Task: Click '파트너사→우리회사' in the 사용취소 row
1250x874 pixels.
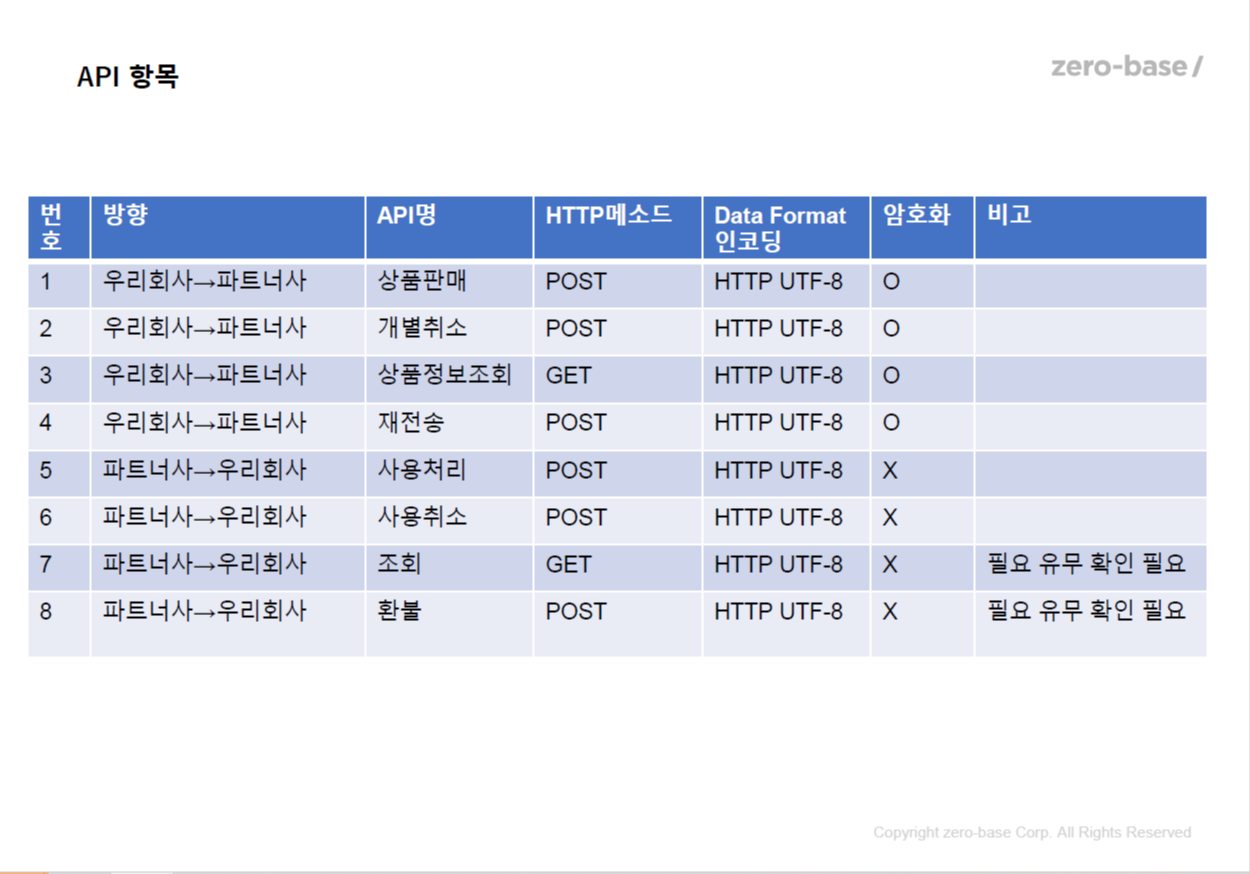Action: [x=228, y=519]
